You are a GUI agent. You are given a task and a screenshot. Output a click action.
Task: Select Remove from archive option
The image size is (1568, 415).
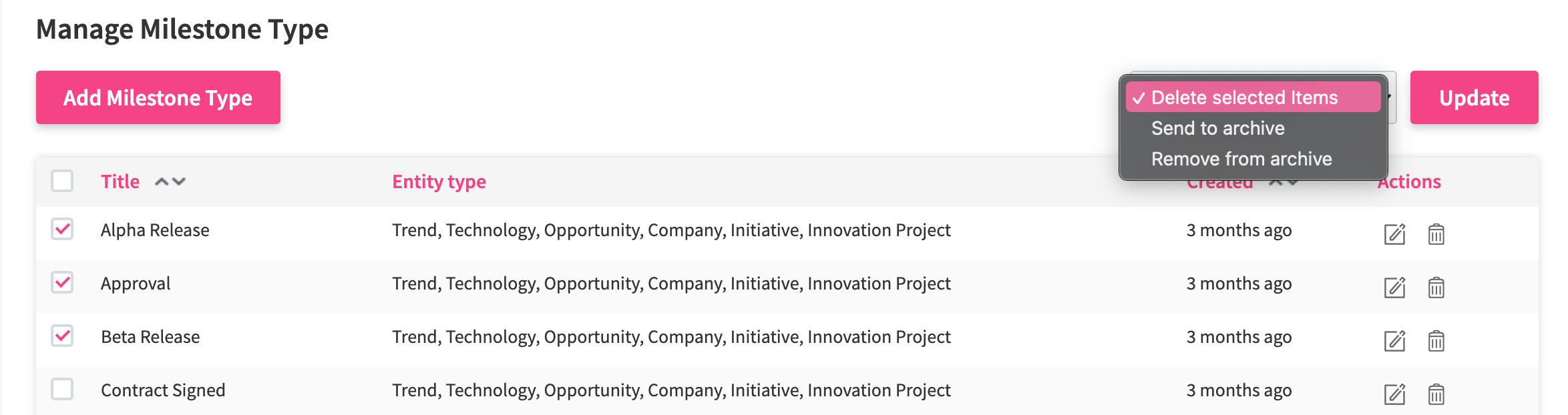tap(1241, 159)
